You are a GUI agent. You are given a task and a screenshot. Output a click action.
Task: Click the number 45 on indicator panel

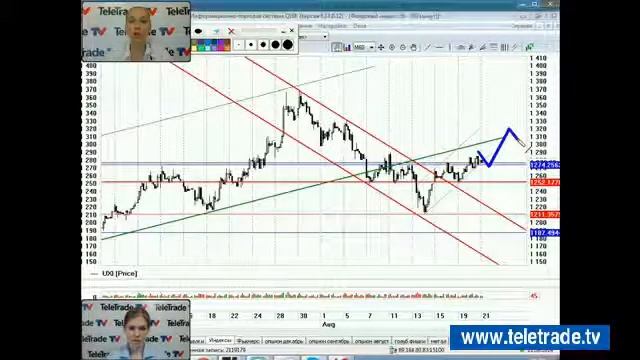534,296
